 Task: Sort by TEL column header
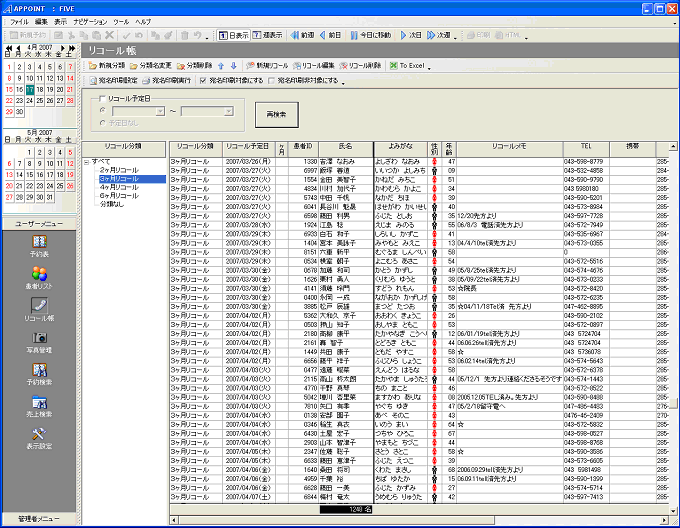click(x=586, y=149)
